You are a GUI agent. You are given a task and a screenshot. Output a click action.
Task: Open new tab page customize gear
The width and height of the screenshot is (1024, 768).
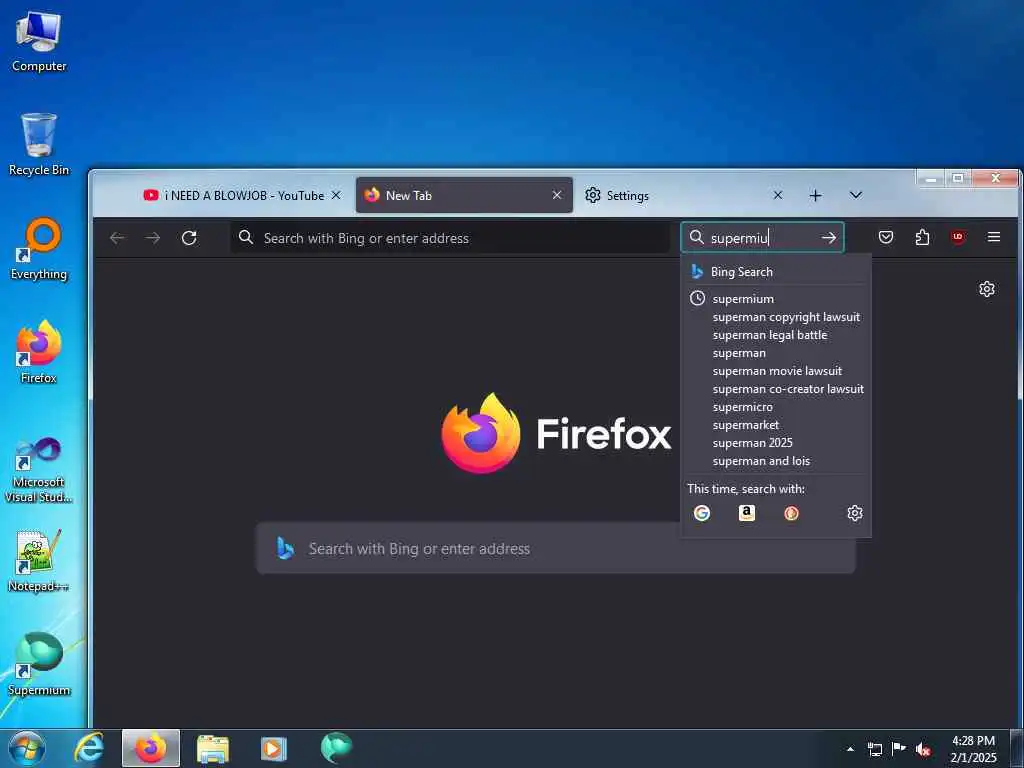tap(987, 289)
